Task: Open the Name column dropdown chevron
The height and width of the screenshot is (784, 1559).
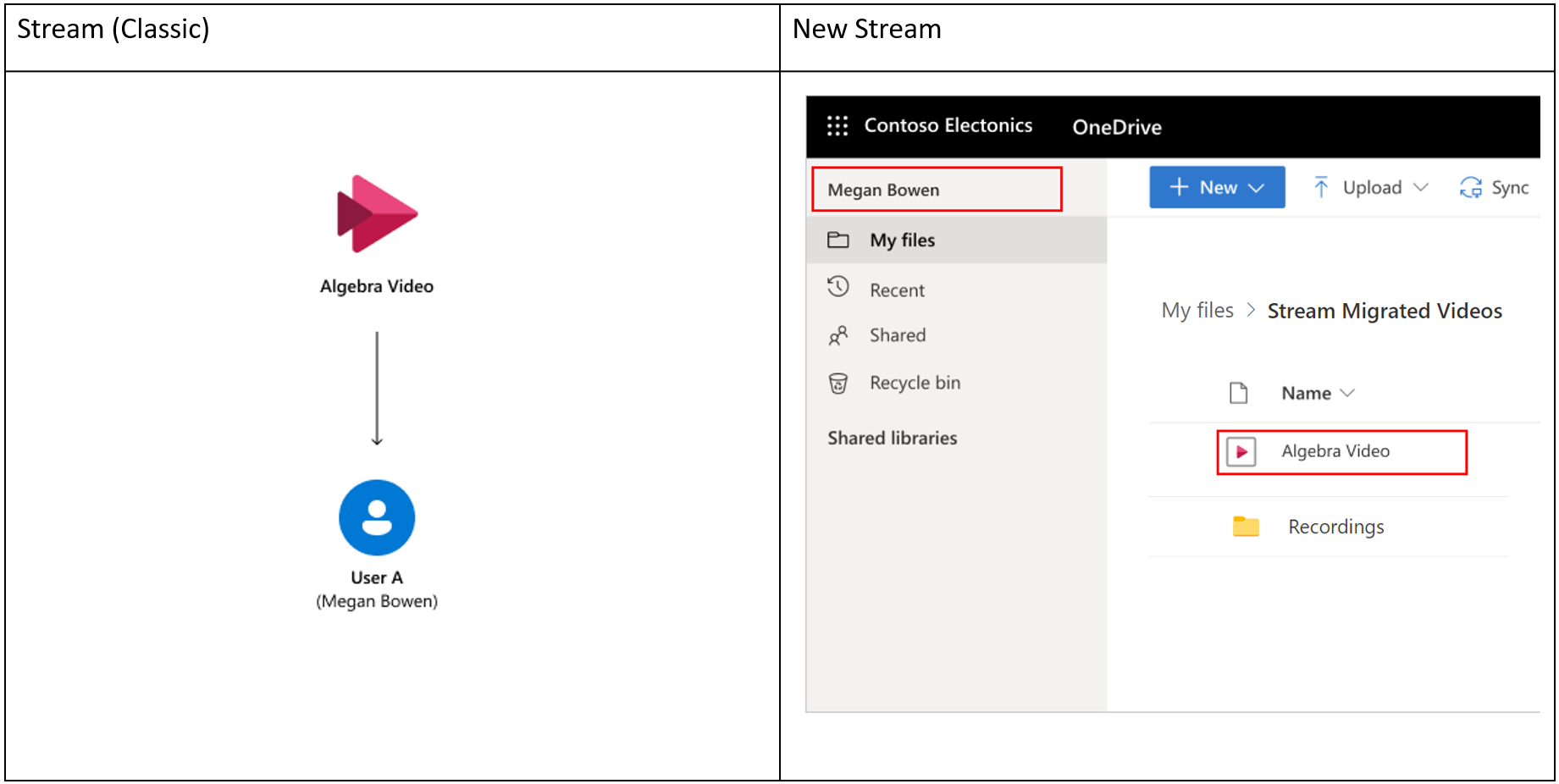Action: click(1347, 393)
